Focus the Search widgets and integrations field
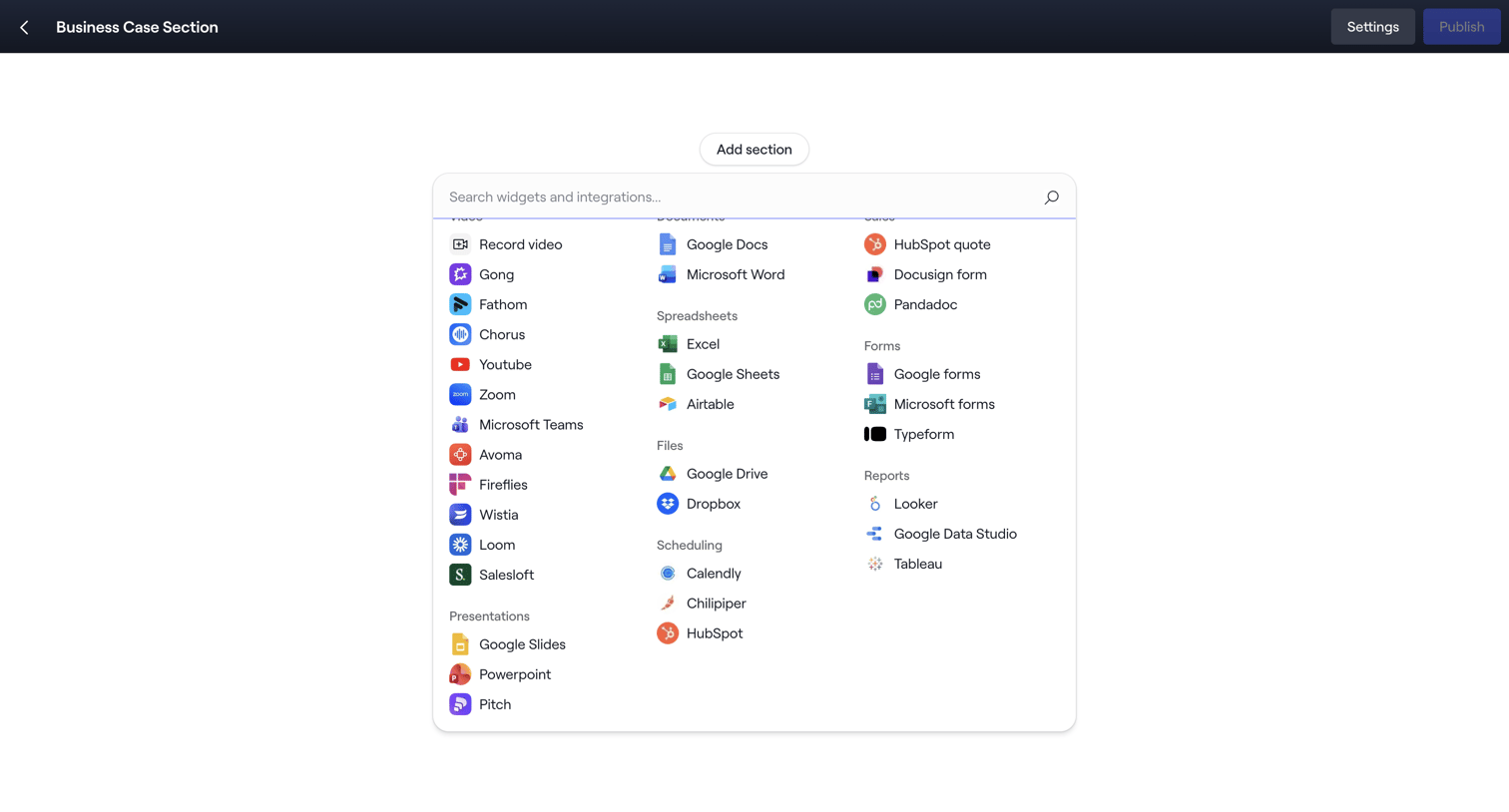 (754, 198)
